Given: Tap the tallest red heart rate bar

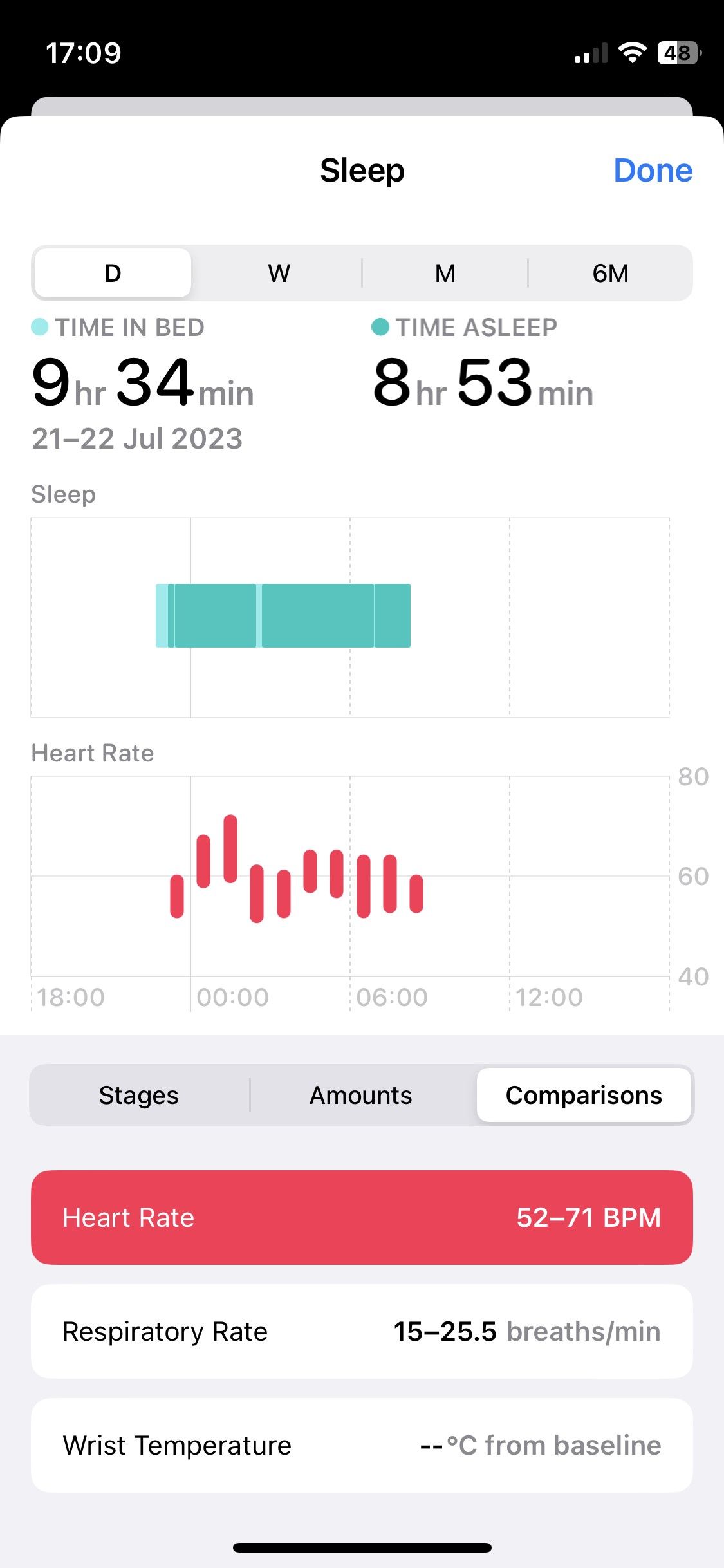Looking at the screenshot, I should click(x=230, y=848).
